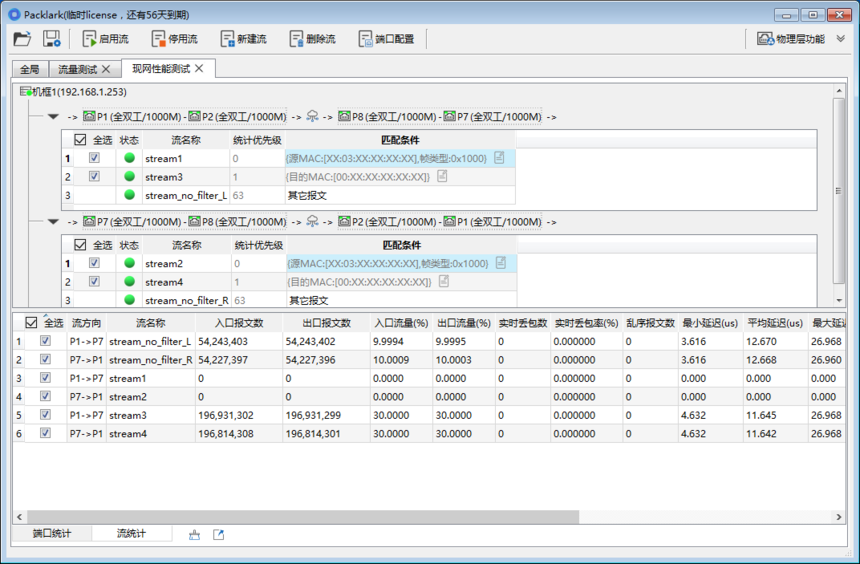Open 物理层功能 physical layer functions
The height and width of the screenshot is (564, 860).
click(791, 39)
